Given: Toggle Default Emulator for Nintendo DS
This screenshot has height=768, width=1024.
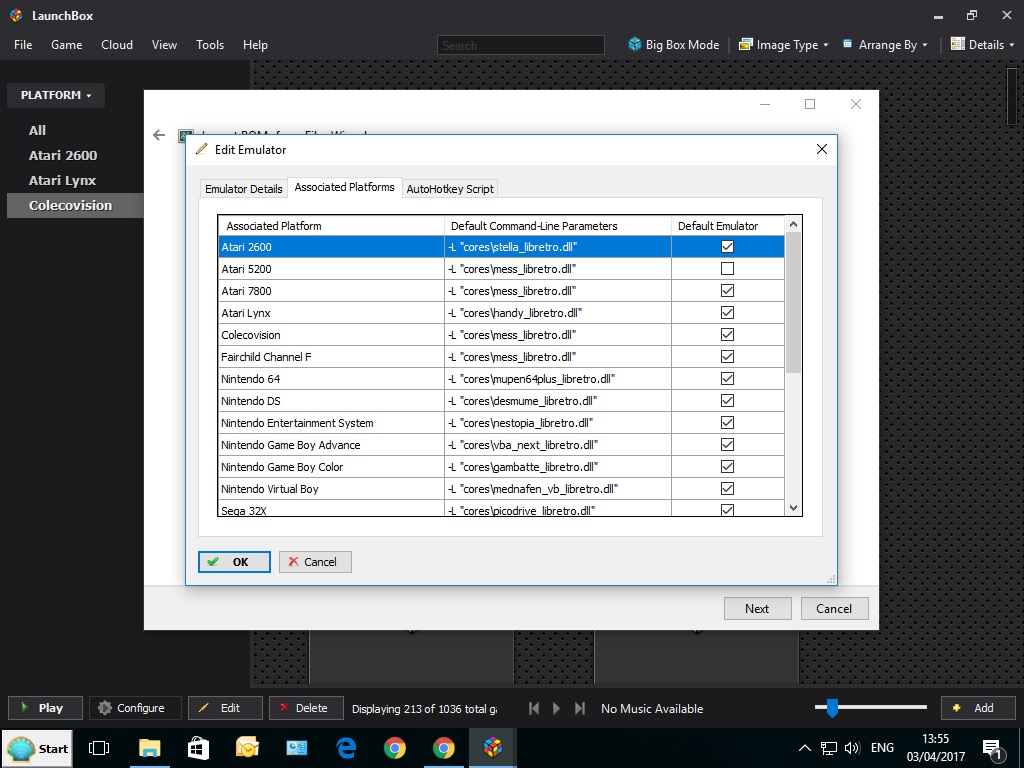Looking at the screenshot, I should coord(727,400).
